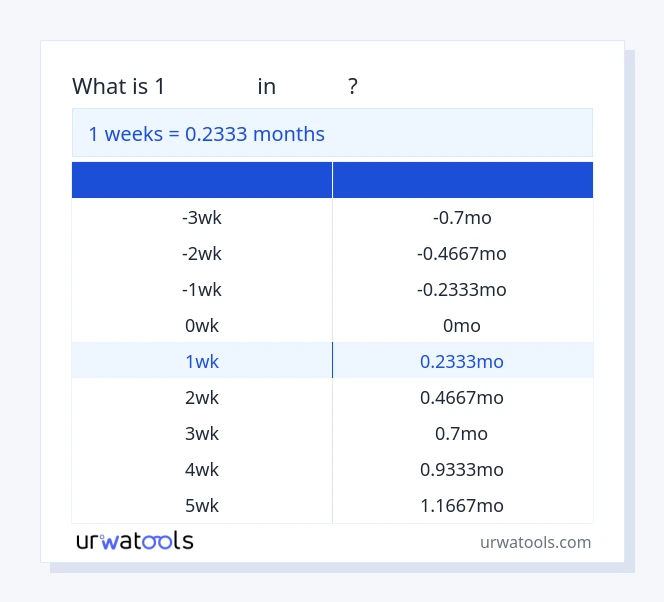Image resolution: width=664 pixels, height=602 pixels.
Task: Pick the 0wk table cell
Action: [202, 325]
